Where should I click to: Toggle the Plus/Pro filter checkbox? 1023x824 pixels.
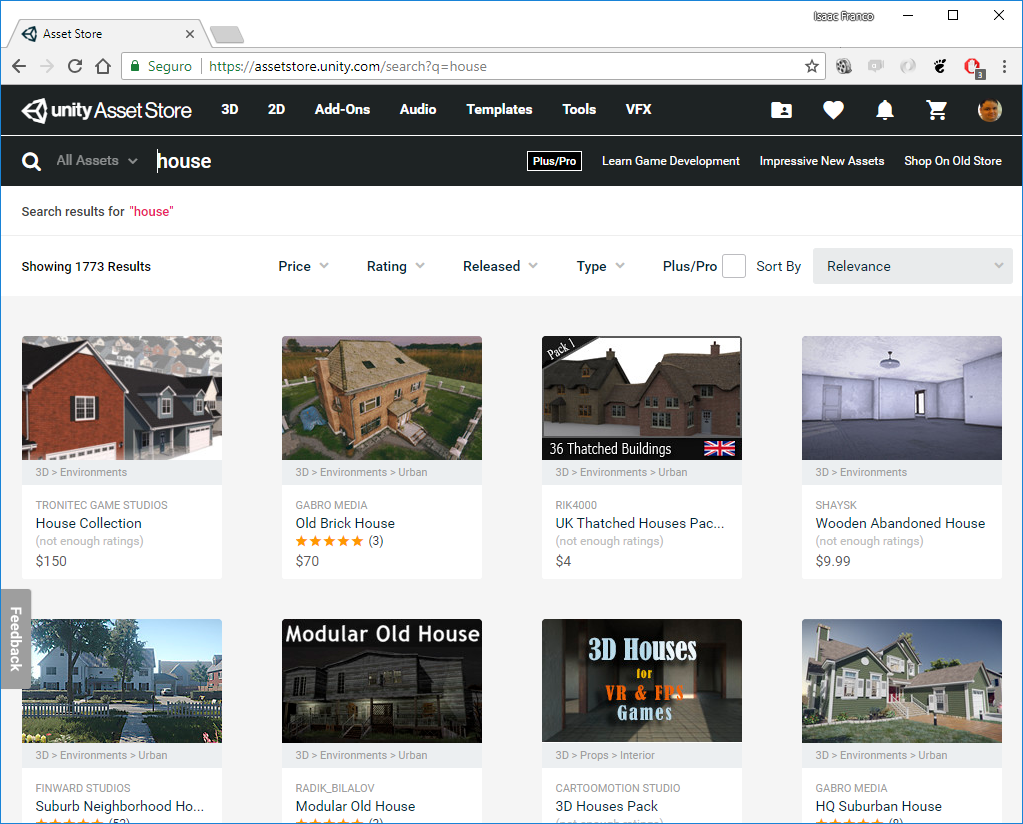tap(733, 266)
